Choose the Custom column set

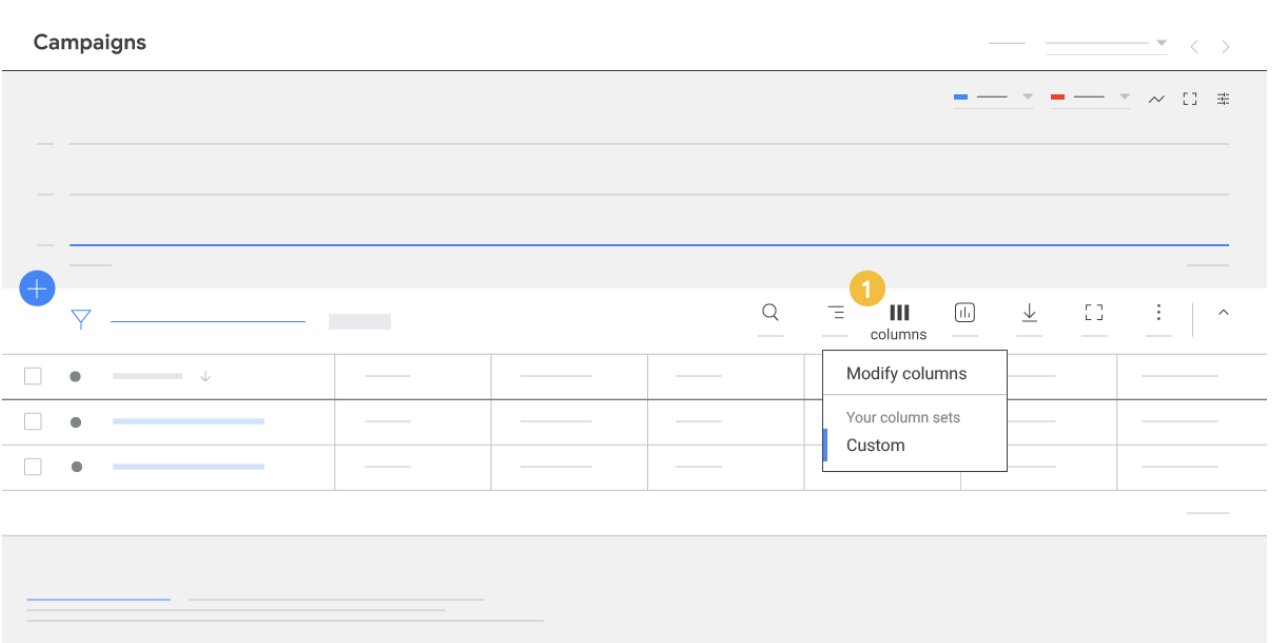(x=875, y=445)
